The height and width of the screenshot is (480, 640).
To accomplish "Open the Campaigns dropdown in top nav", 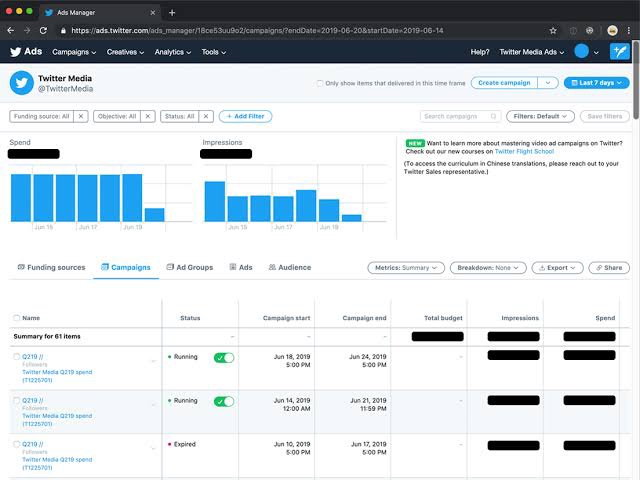I will (x=74, y=52).
